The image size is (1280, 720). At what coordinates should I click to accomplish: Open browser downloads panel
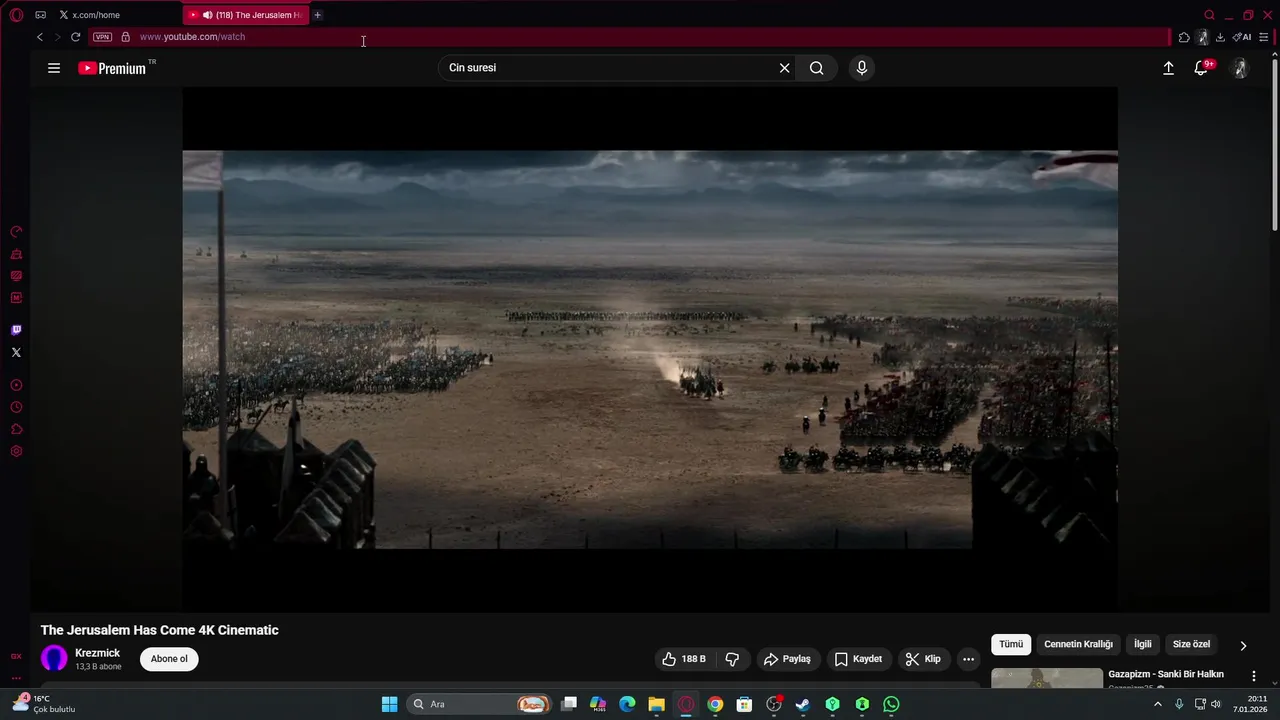point(1220,37)
